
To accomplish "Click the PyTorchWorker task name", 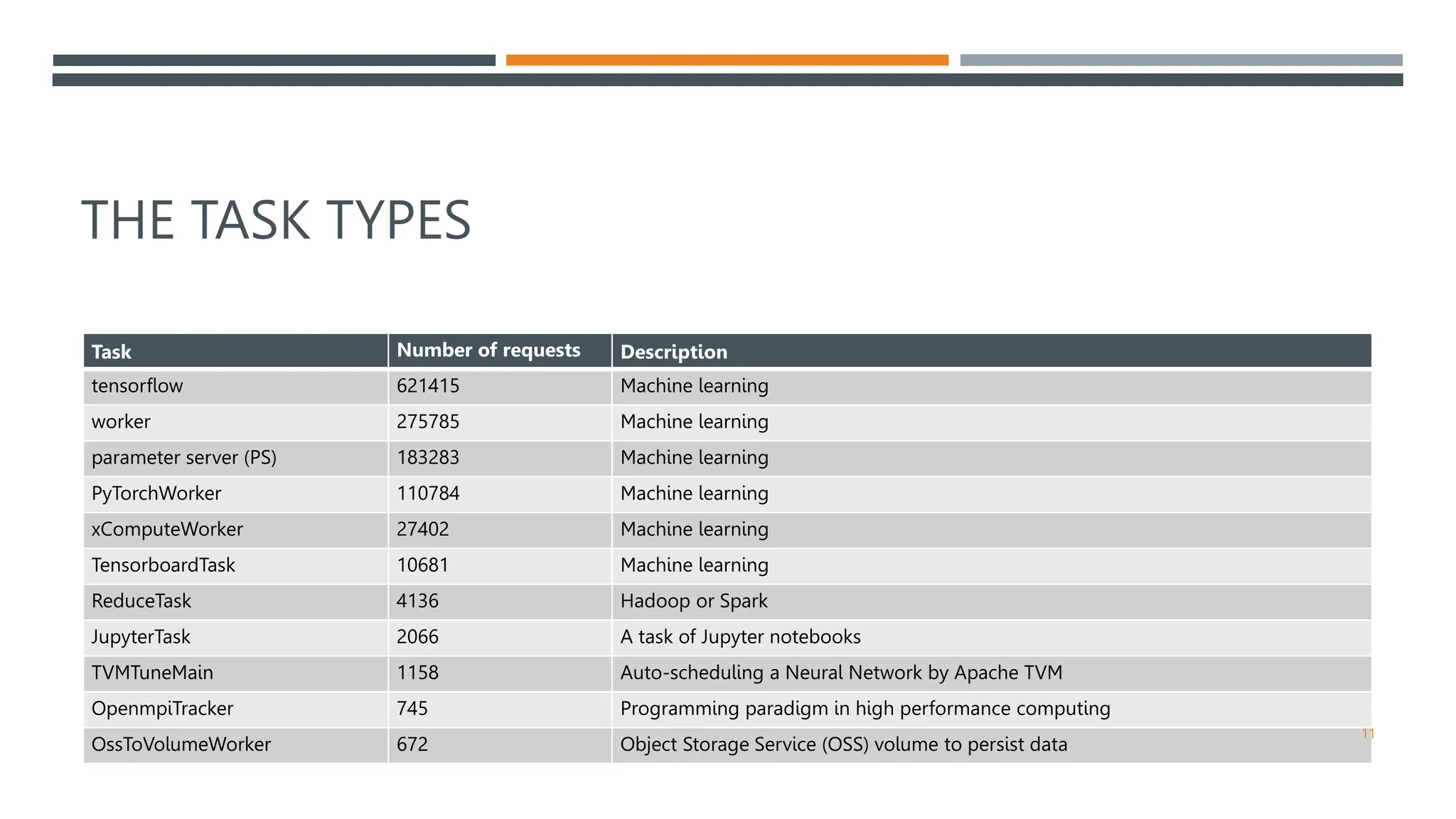I will (156, 493).
